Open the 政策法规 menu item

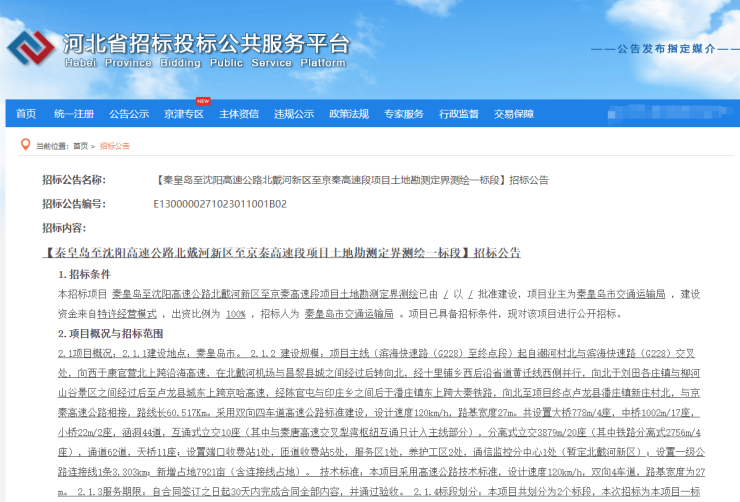coord(349,114)
